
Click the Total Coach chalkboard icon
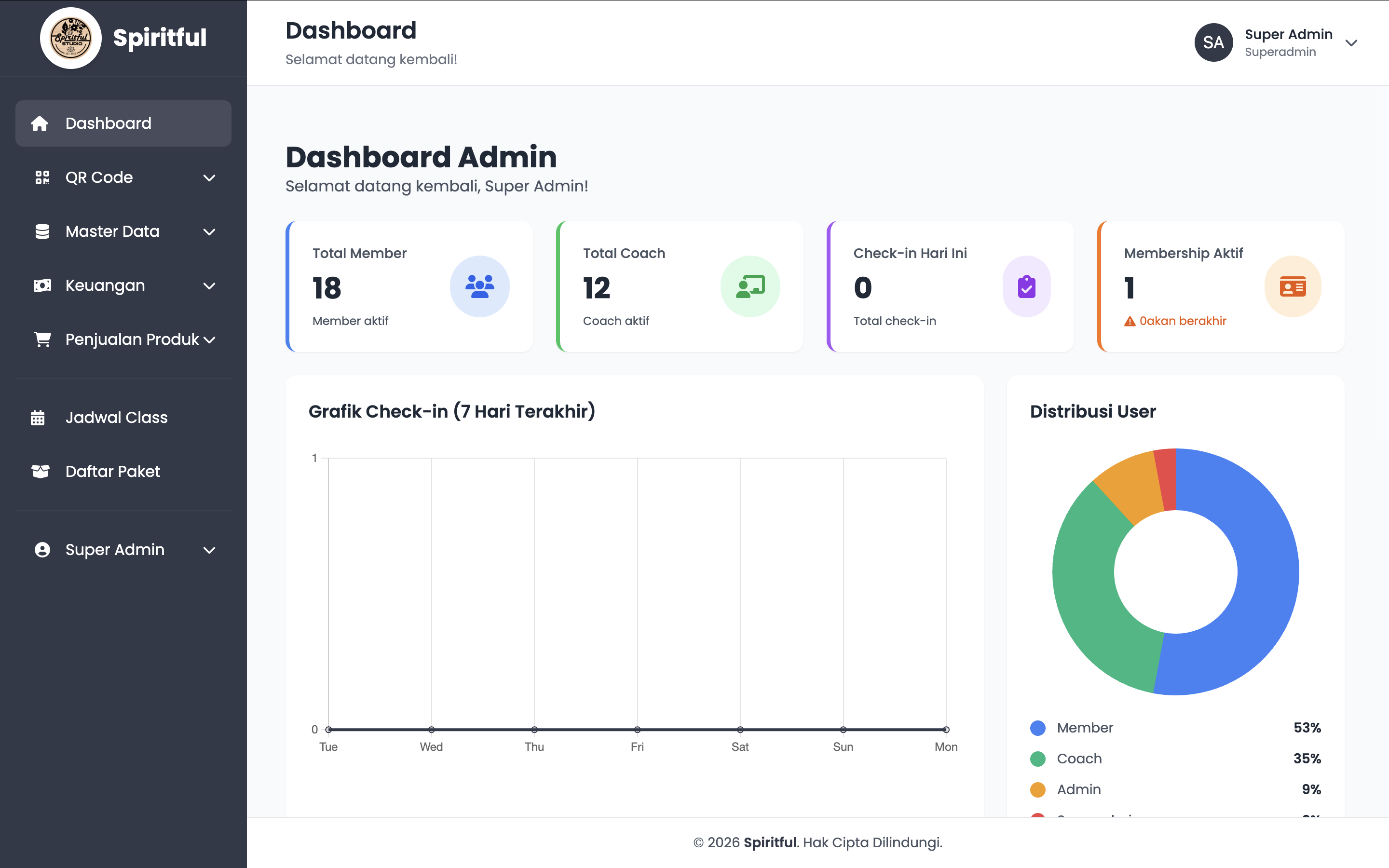pyautogui.click(x=750, y=286)
